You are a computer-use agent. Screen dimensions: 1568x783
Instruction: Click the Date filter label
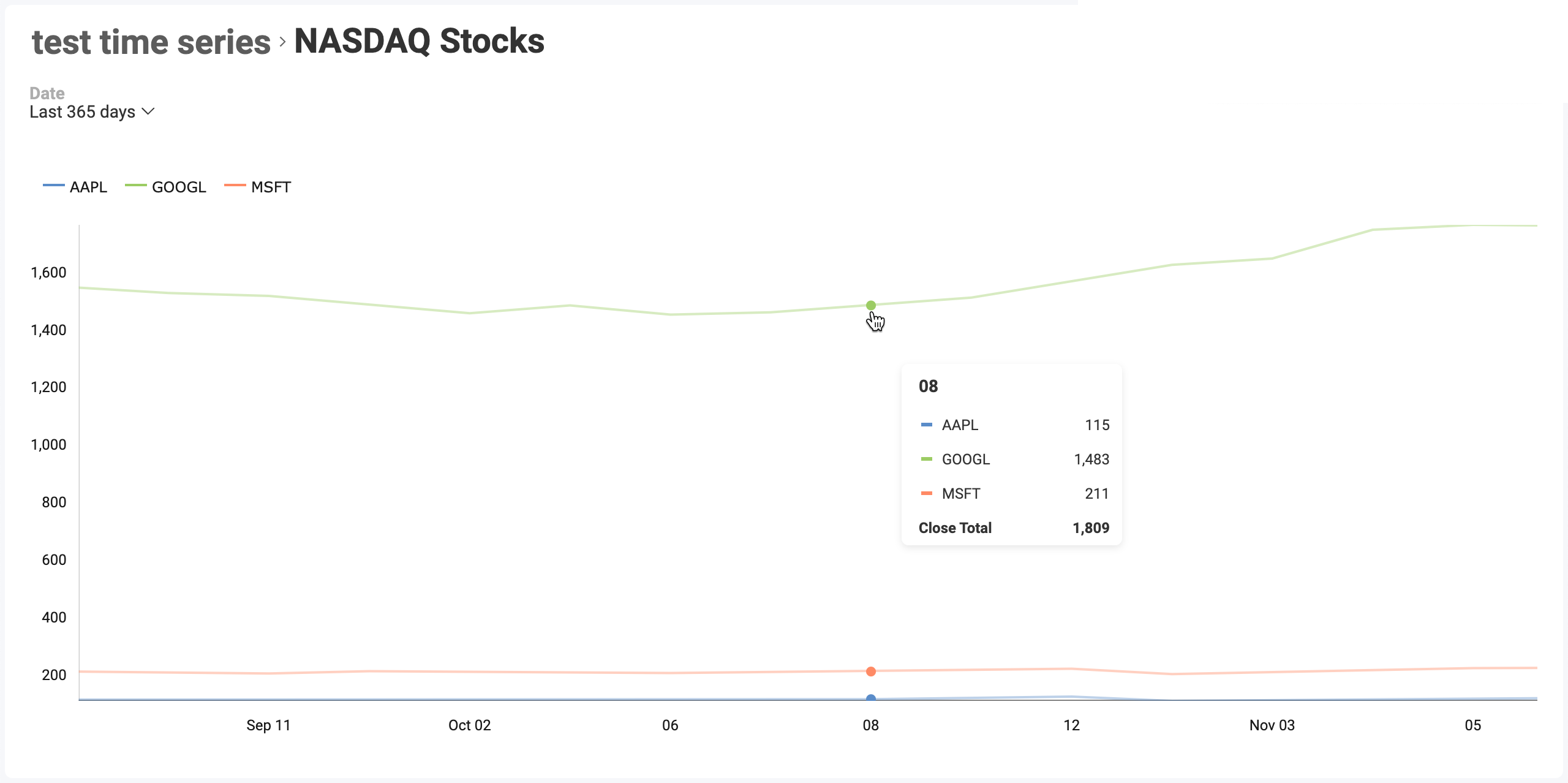pos(47,93)
